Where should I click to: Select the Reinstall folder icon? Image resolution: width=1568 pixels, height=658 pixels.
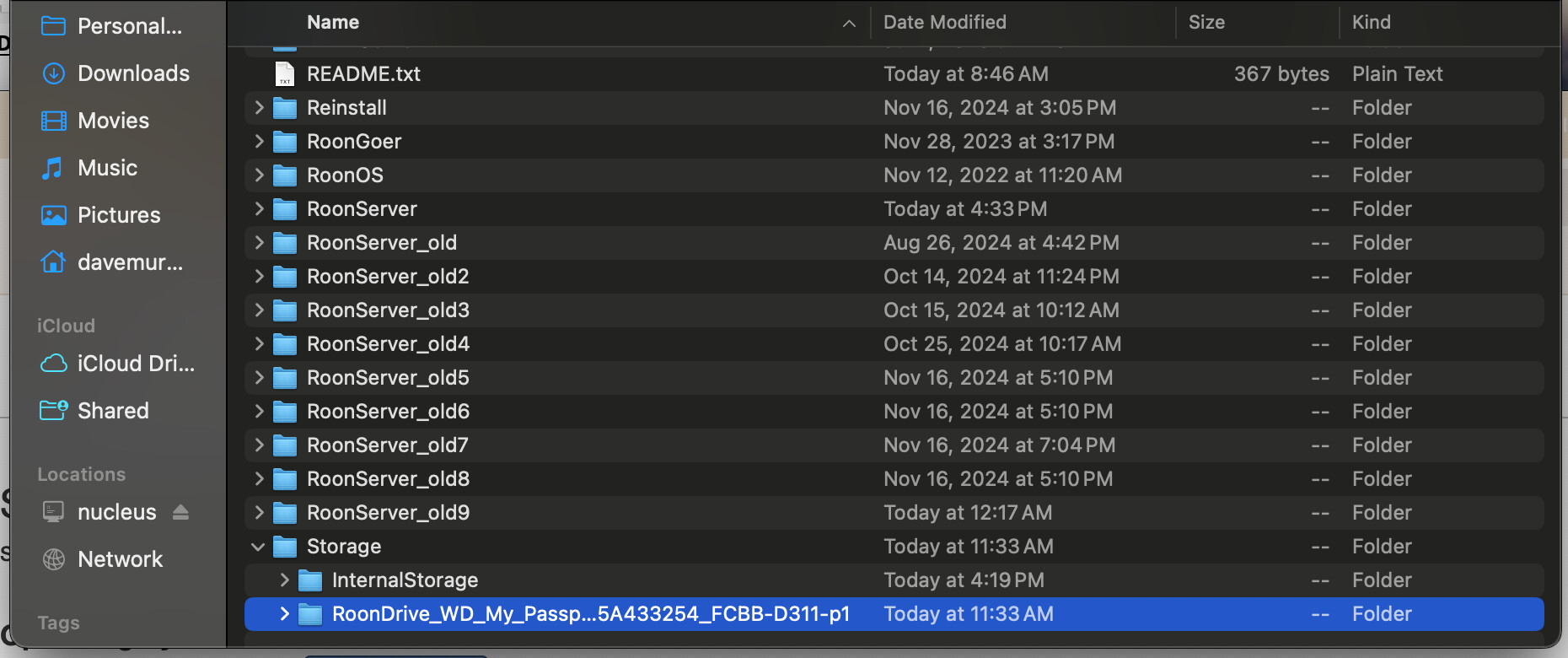tap(285, 108)
